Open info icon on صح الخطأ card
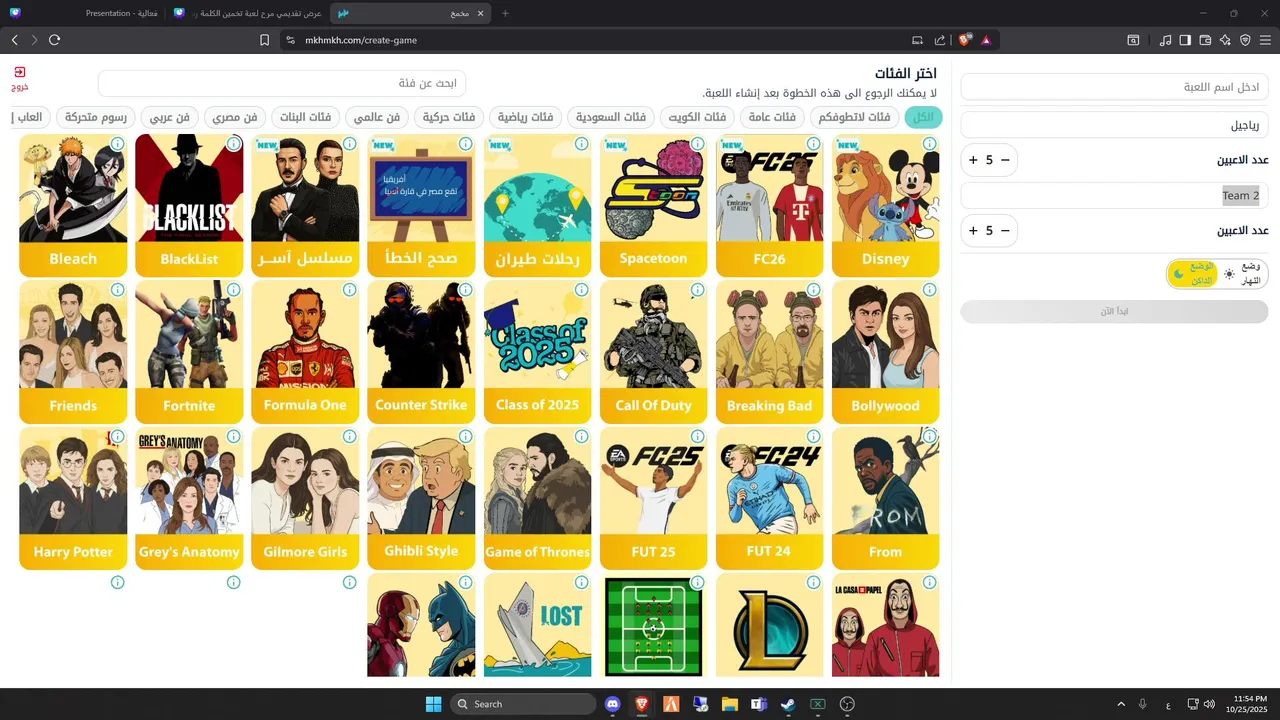Screen dimensions: 1280x720 click(x=466, y=144)
